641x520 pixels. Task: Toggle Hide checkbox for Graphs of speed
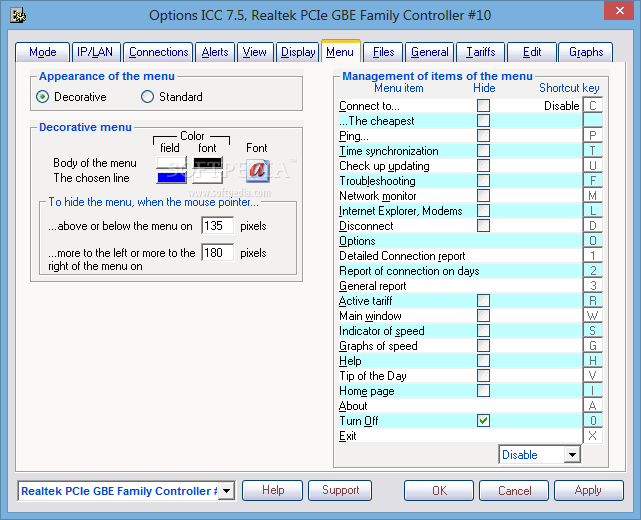pyautogui.click(x=483, y=346)
